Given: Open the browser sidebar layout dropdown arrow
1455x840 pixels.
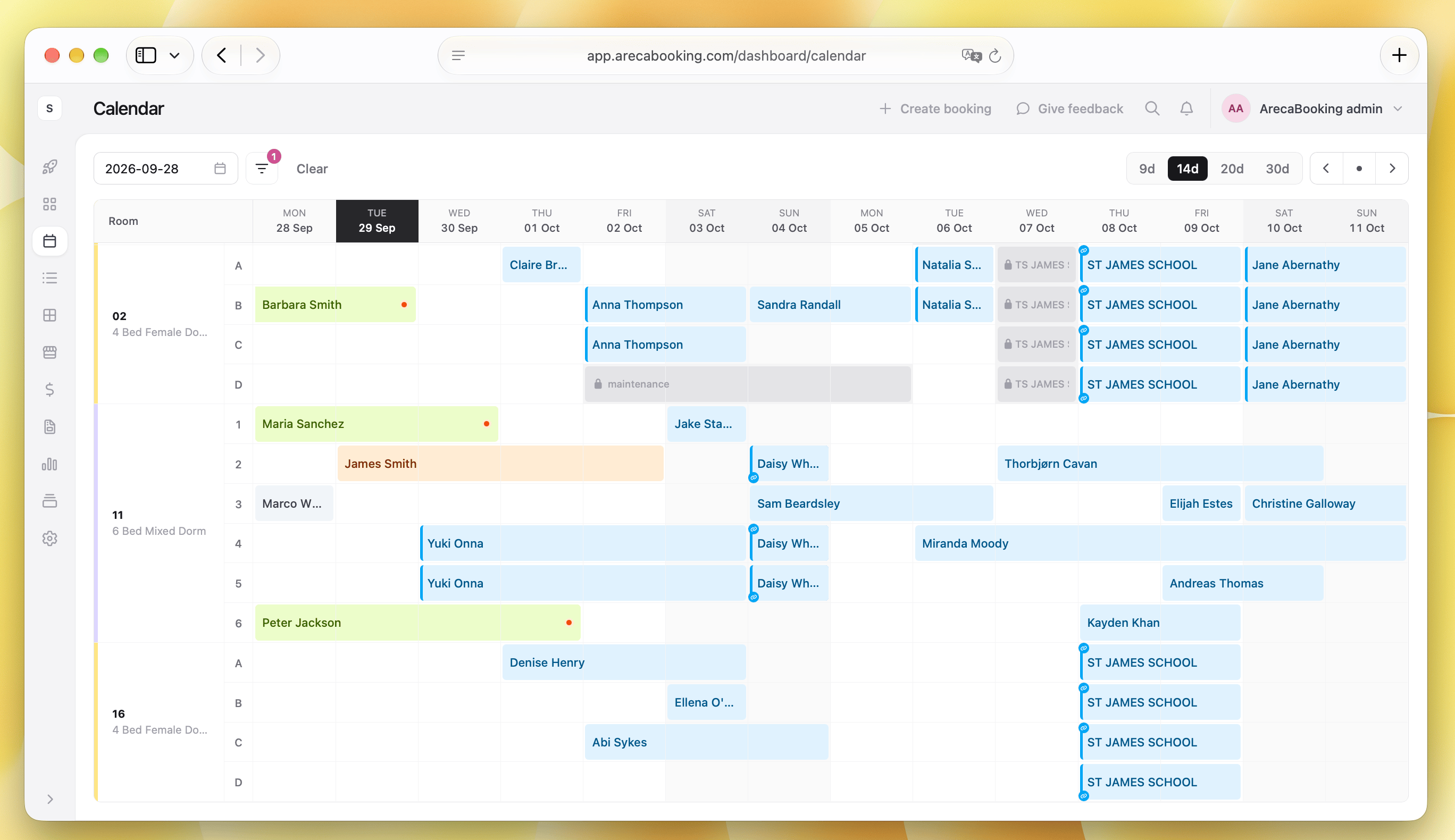Looking at the screenshot, I should tap(174, 56).
